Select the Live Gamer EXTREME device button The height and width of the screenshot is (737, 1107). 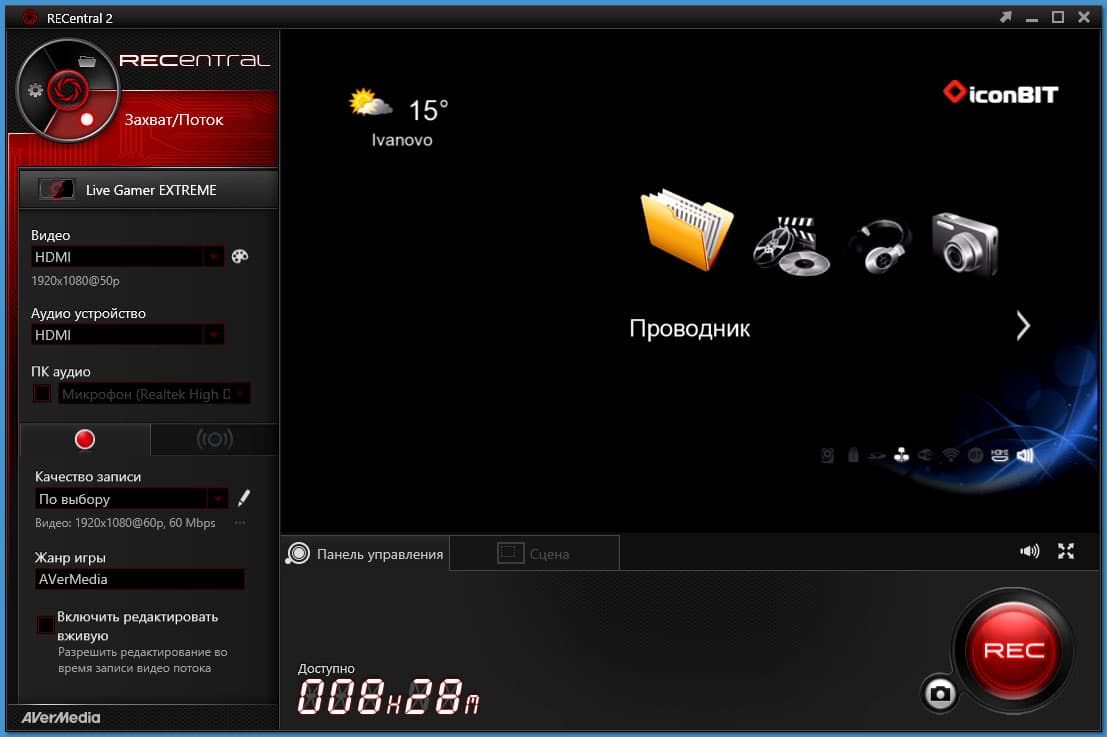pos(148,189)
